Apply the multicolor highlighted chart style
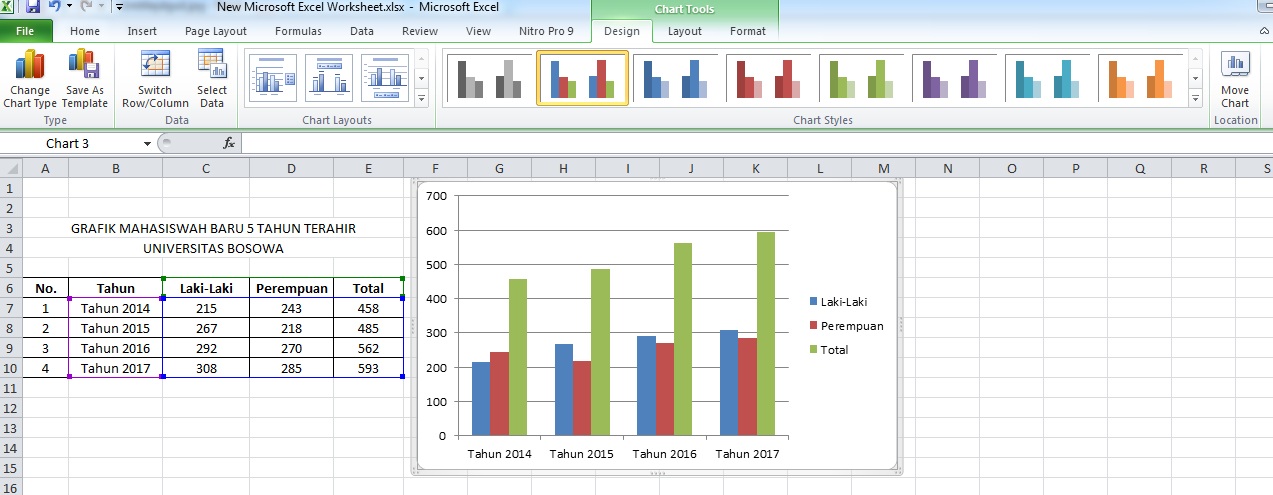1273x495 pixels. [583, 78]
